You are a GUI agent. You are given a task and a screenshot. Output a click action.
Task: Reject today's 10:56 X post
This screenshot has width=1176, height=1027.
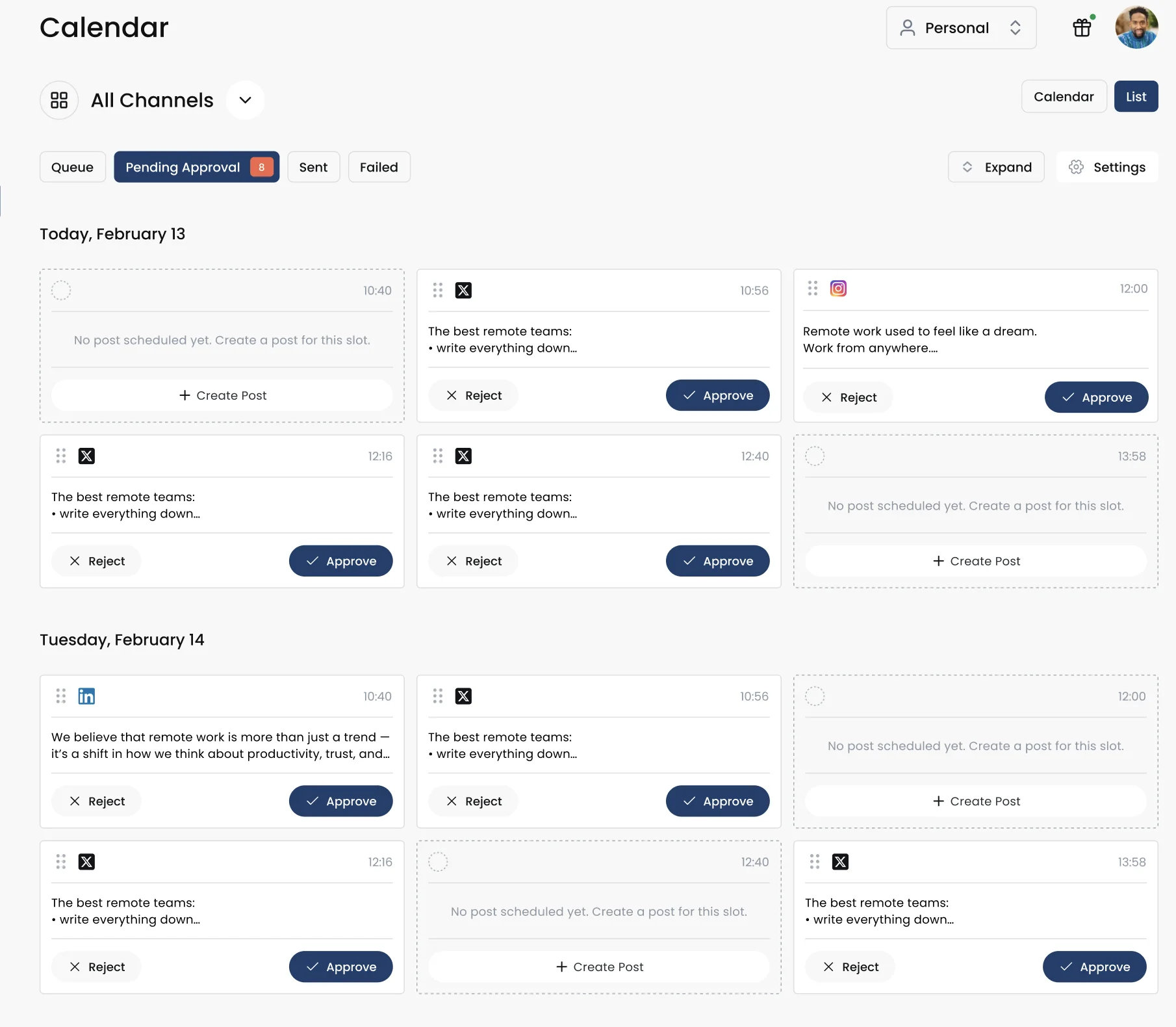pos(474,395)
